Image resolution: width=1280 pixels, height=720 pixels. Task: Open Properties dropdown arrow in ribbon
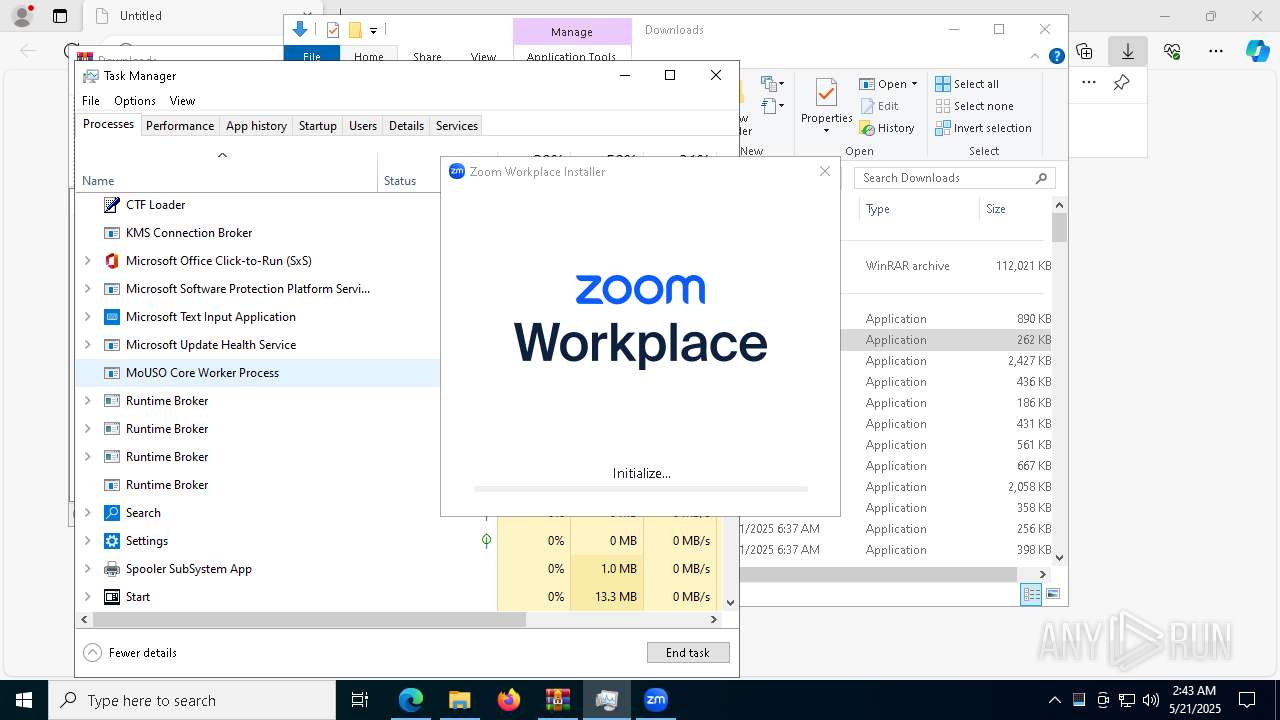826,131
